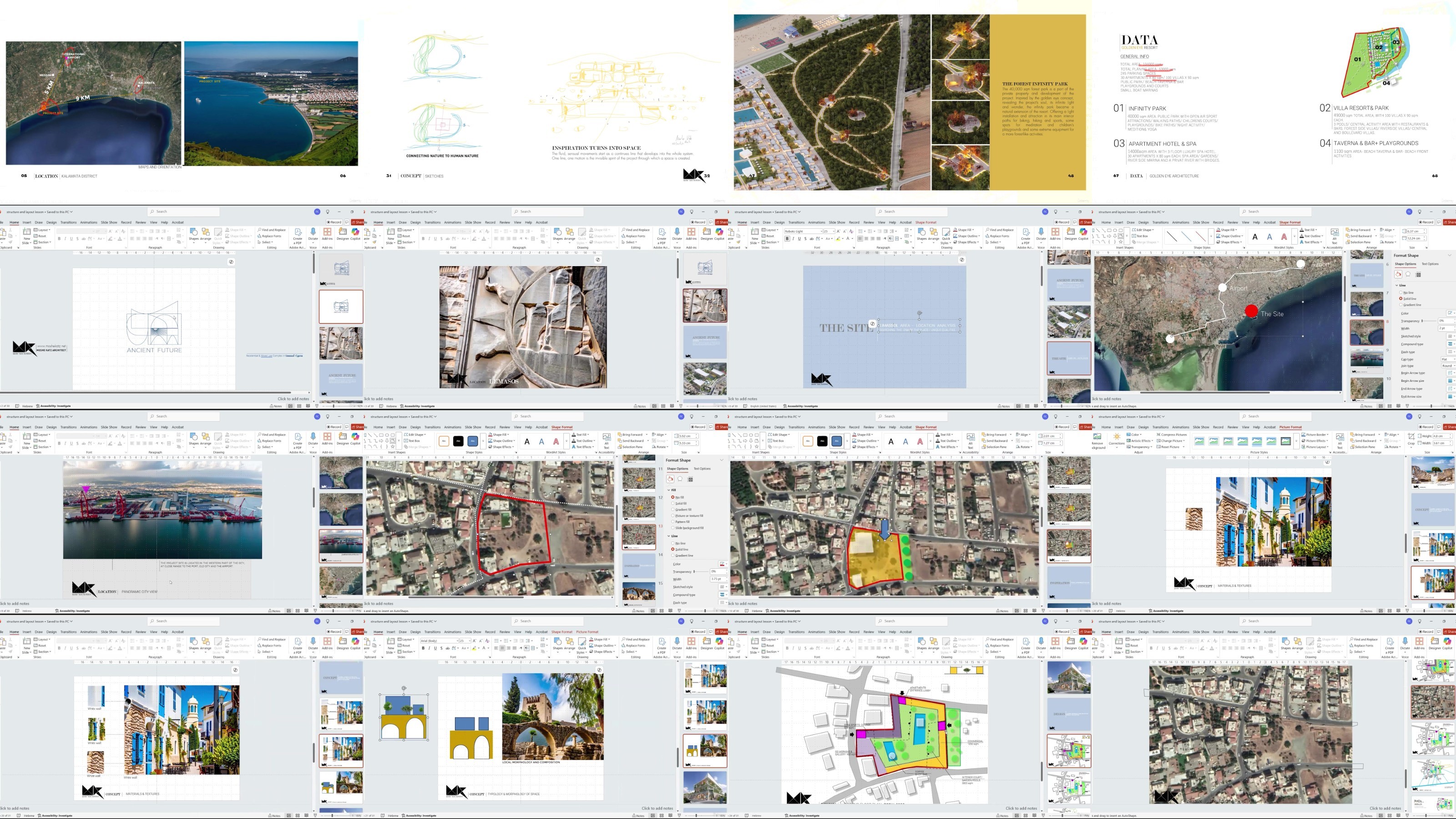
Task: Open the red line Color swatch picker
Action: (x=722, y=564)
